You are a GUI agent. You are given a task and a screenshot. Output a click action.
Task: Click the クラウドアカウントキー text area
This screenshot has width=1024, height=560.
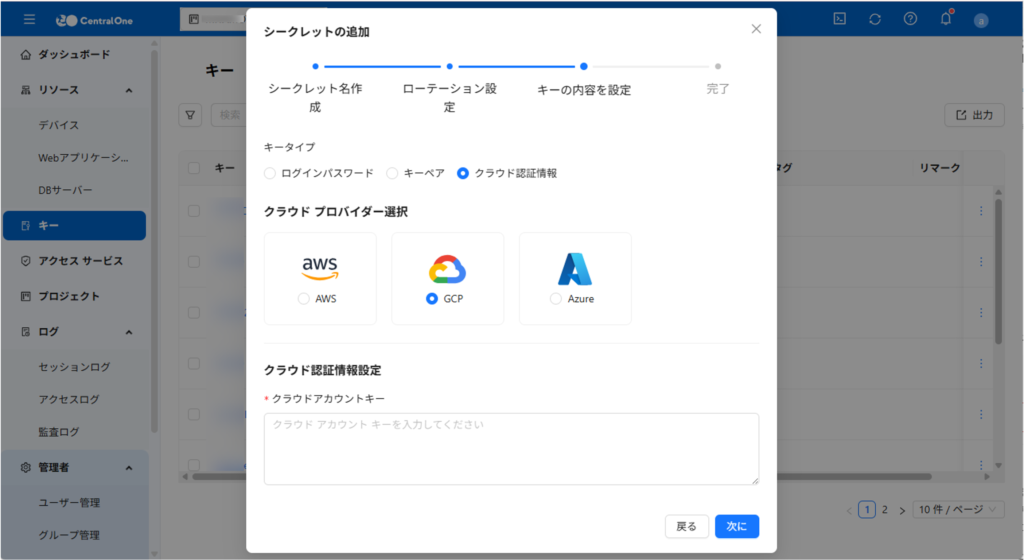click(511, 449)
